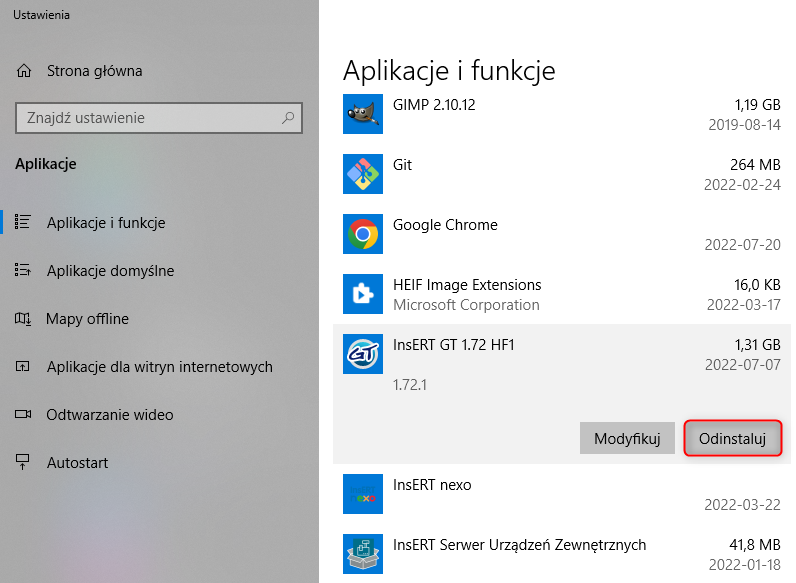The height and width of the screenshot is (583, 796).
Task: Click install date 2019-08-14
Action: click(744, 124)
